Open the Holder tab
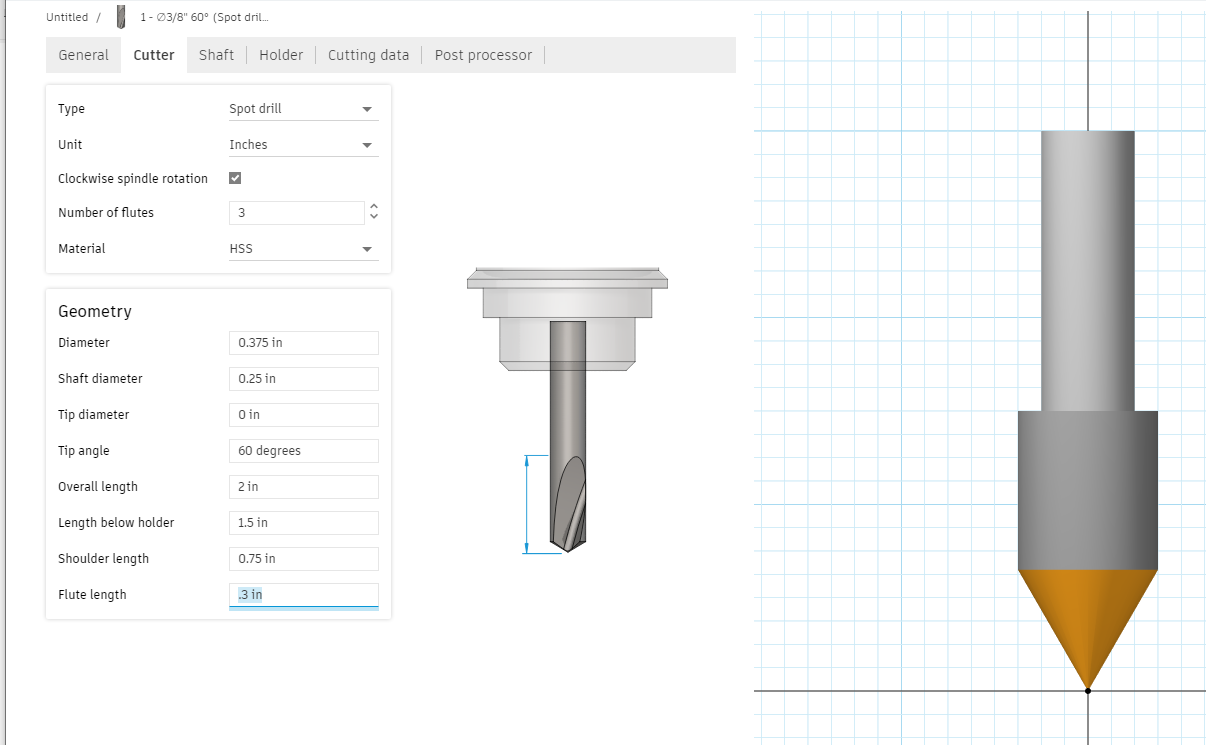The image size is (1206, 745). point(281,55)
